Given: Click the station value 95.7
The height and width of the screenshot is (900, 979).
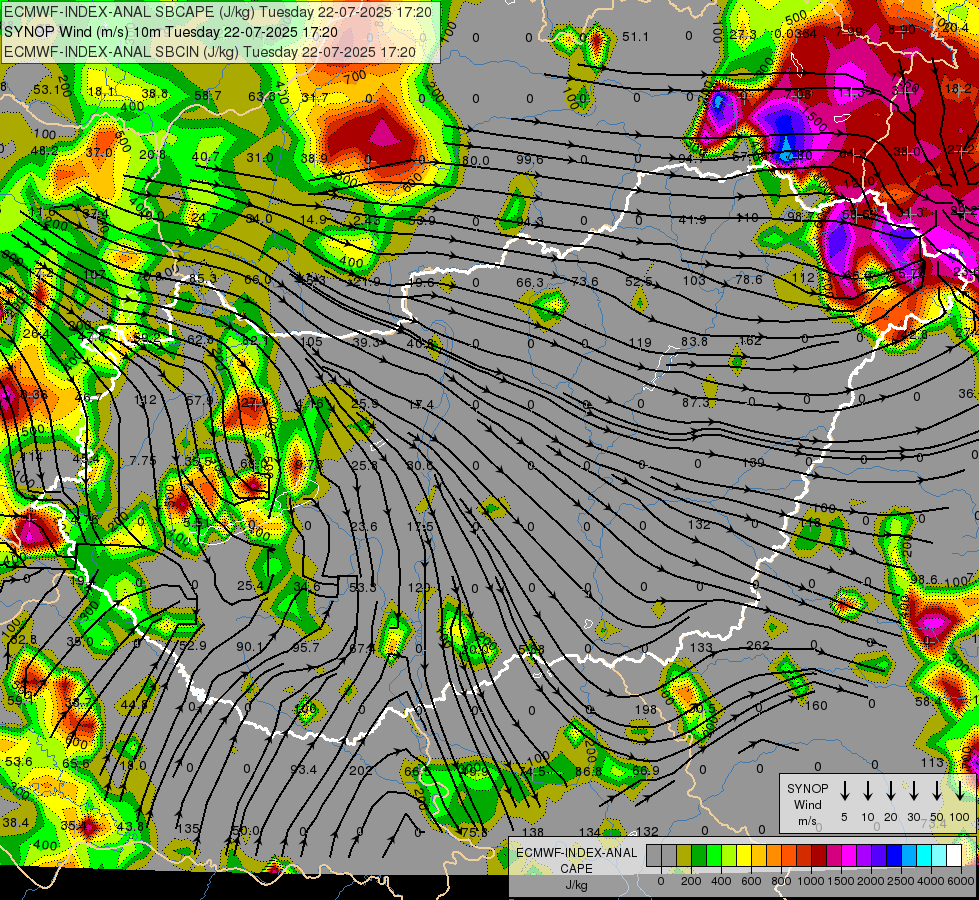Looking at the screenshot, I should [x=306, y=648].
